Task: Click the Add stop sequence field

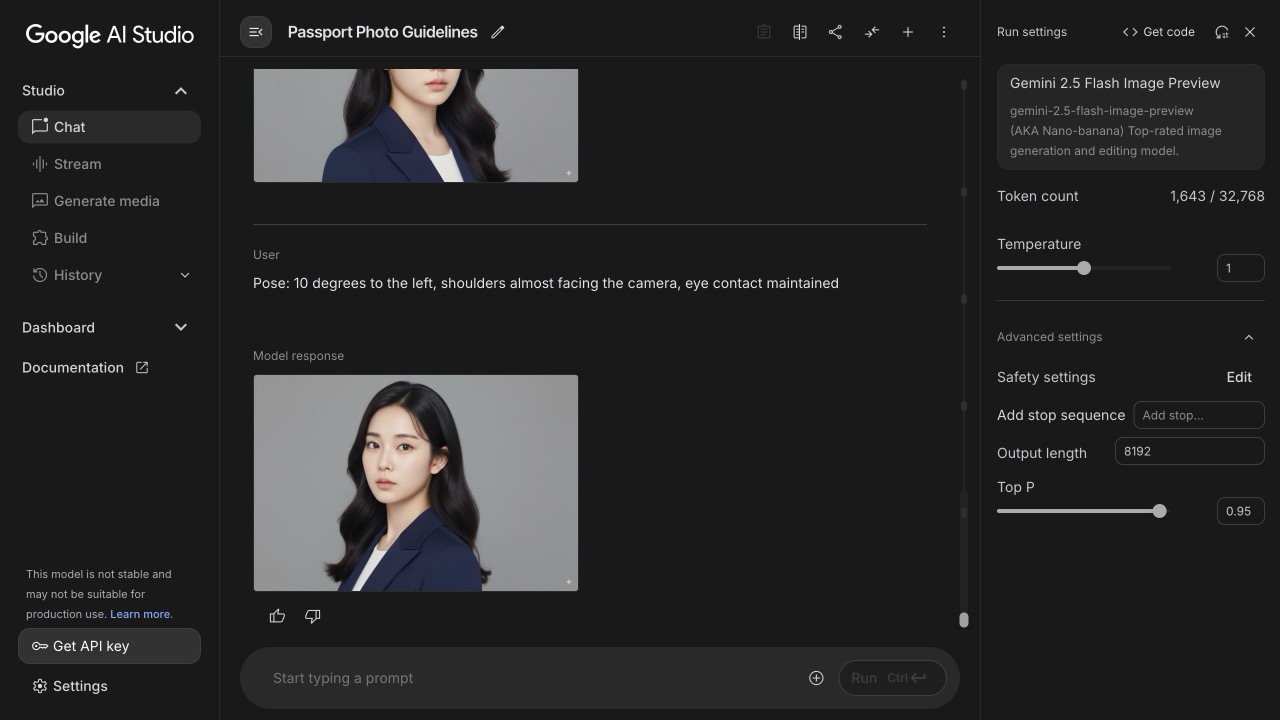Action: click(1199, 415)
